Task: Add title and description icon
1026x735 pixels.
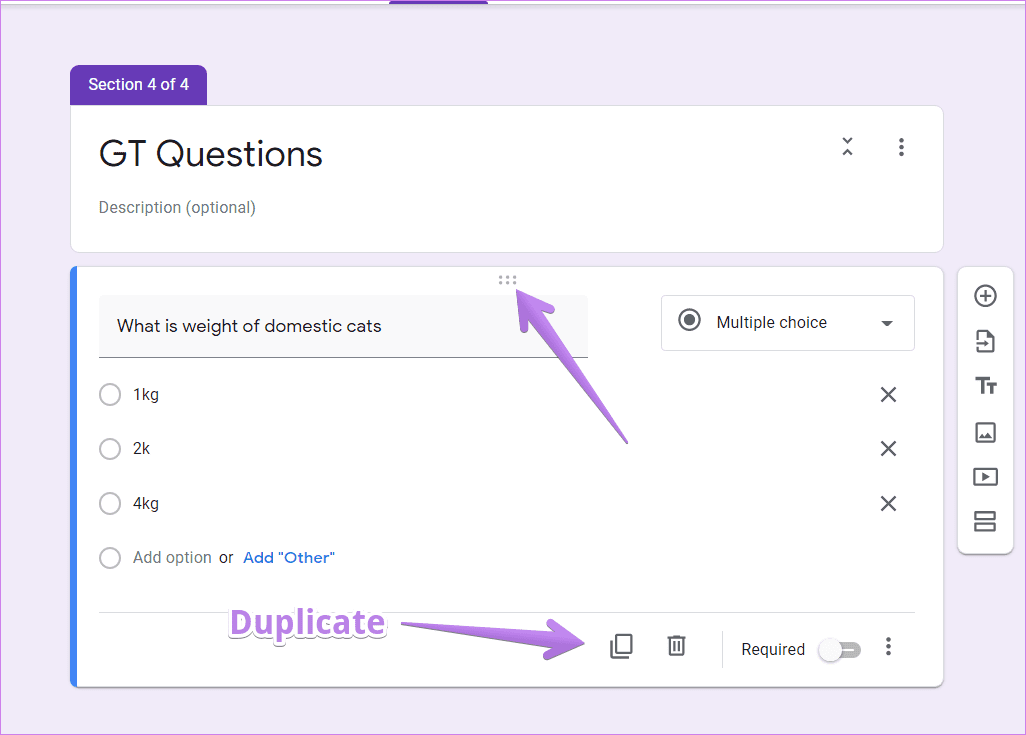Action: pyautogui.click(x=985, y=385)
